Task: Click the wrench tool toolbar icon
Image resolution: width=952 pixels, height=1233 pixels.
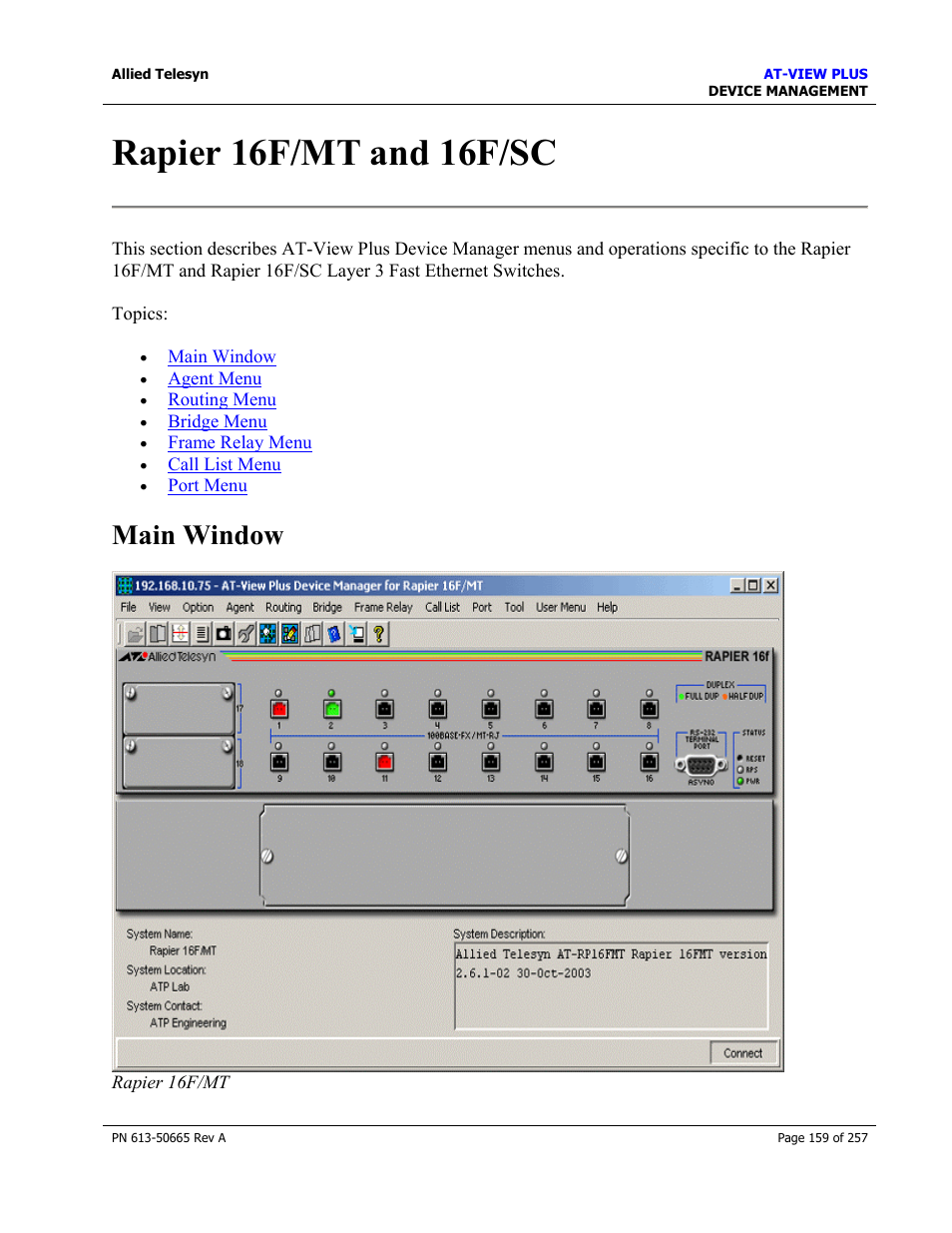Action: tap(245, 634)
